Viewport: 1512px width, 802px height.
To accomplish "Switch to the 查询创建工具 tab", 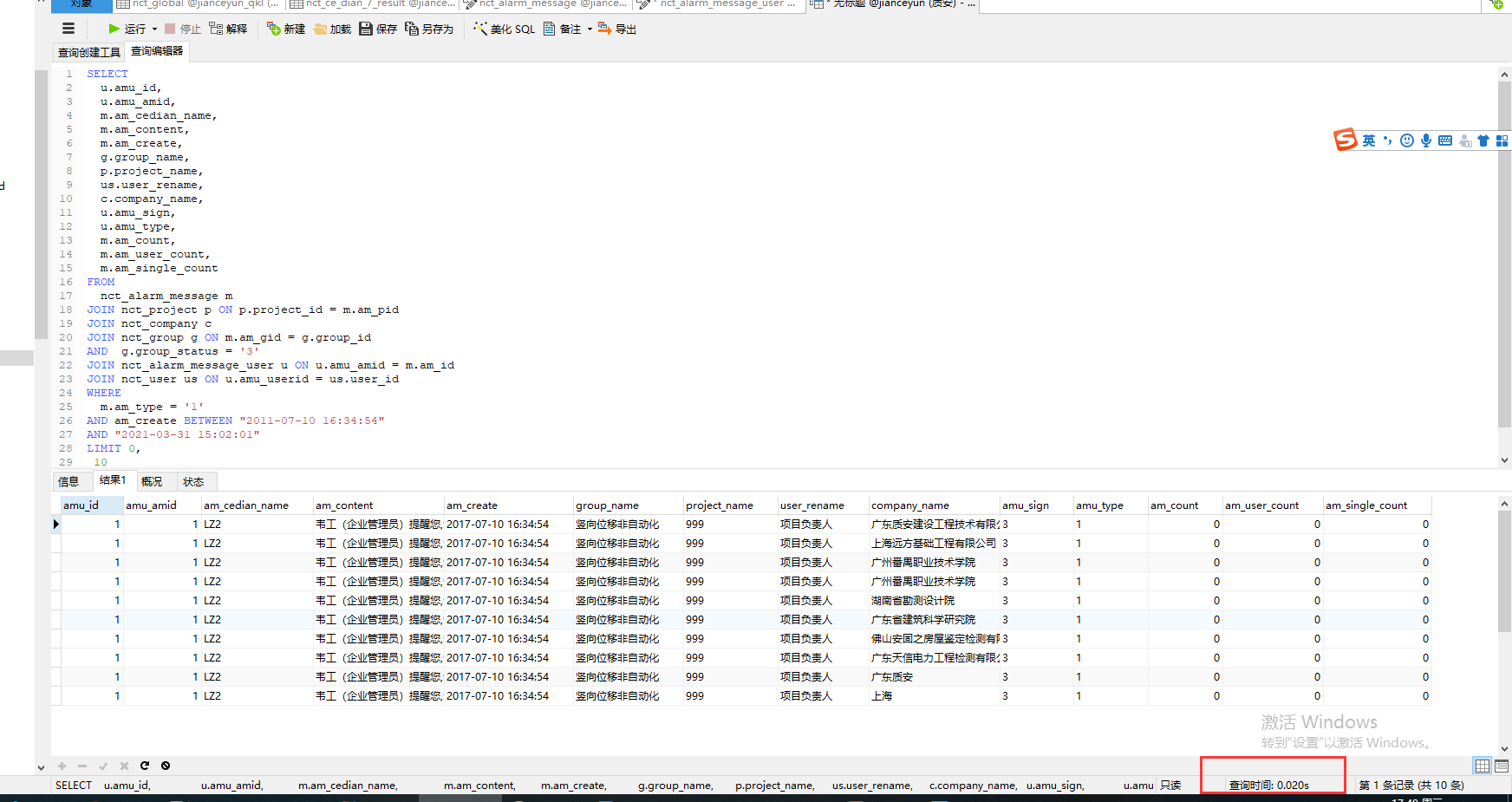I will pos(89,52).
